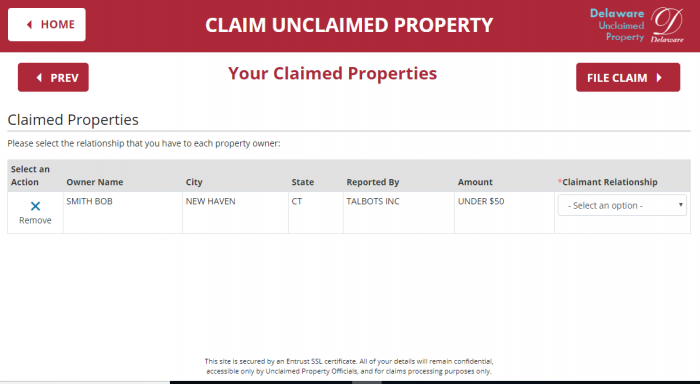Click the left arrow on HOME button

pyautogui.click(x=29, y=25)
